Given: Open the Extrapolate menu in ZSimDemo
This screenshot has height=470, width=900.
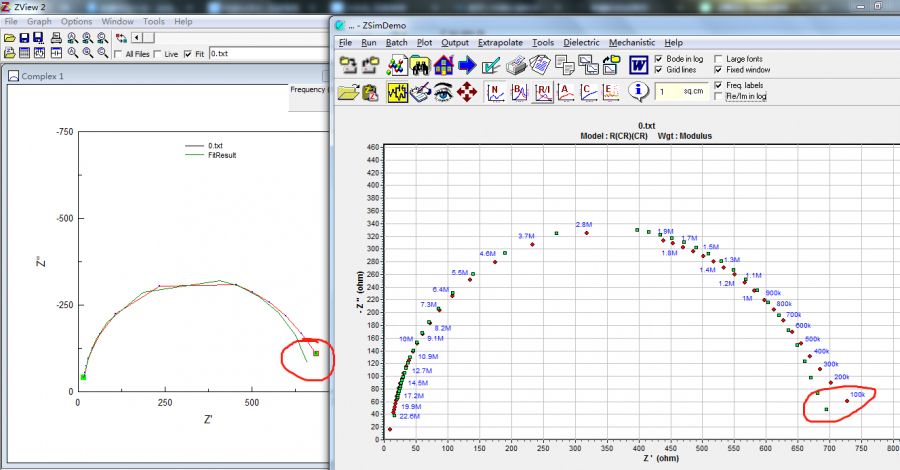Looking at the screenshot, I should pyautogui.click(x=499, y=43).
